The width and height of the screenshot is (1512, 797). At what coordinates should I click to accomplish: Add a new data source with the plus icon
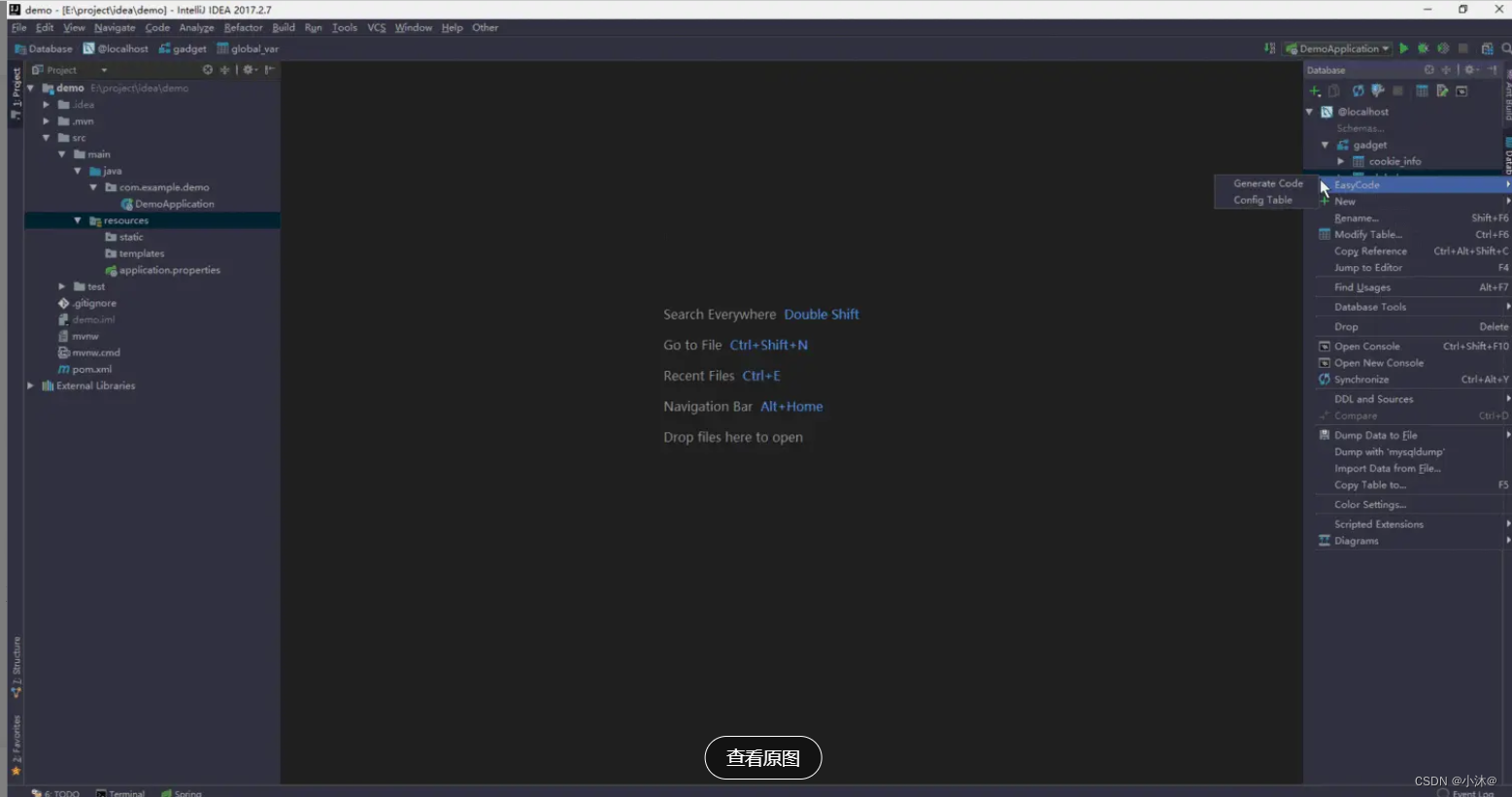pyautogui.click(x=1314, y=90)
